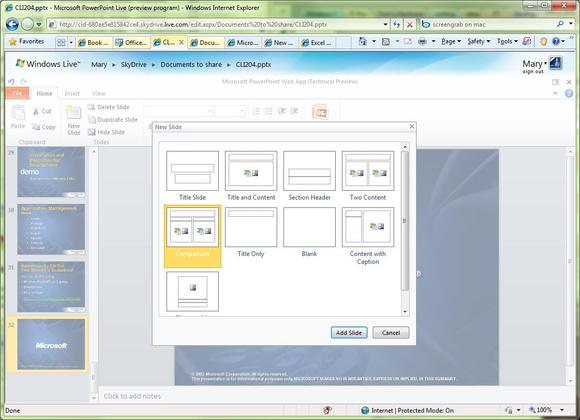This screenshot has height=420, width=580.
Task: Click the Cut command
Action: pyautogui.click(x=42, y=111)
